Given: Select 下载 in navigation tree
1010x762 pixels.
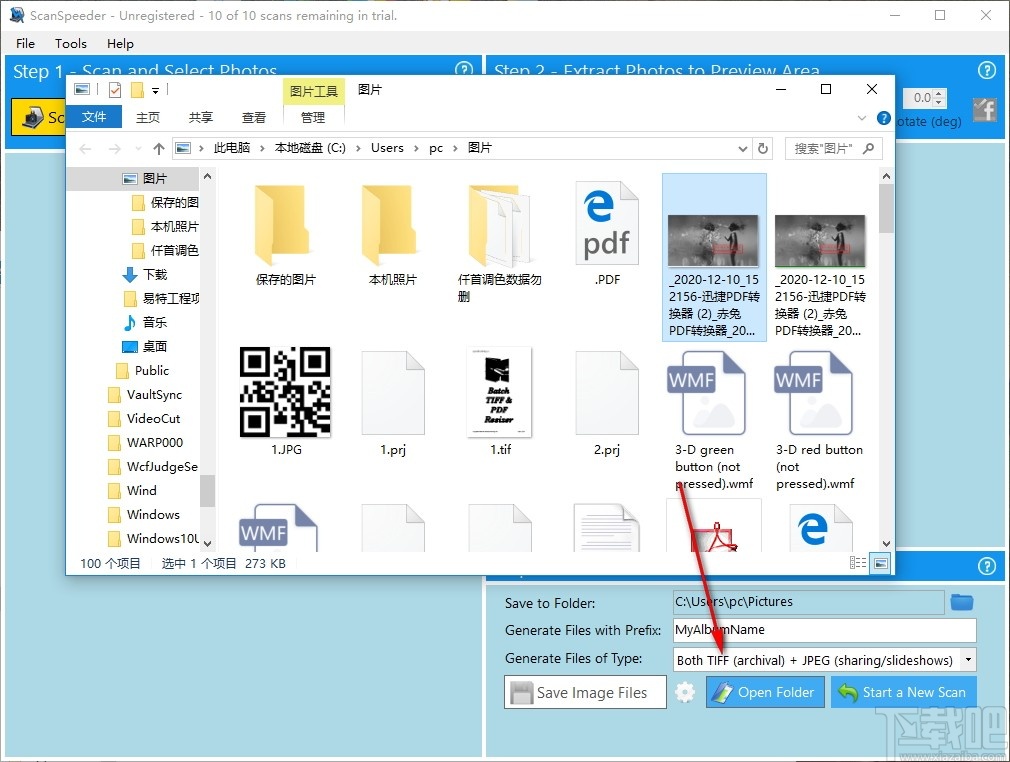Looking at the screenshot, I should [145, 275].
